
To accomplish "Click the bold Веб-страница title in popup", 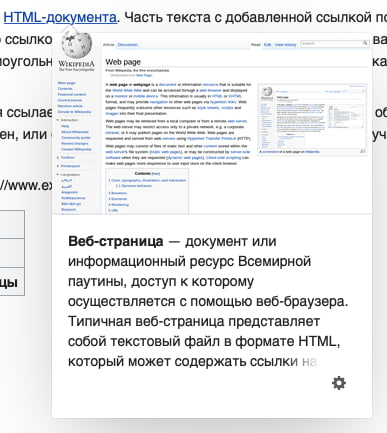I will (x=116, y=241).
